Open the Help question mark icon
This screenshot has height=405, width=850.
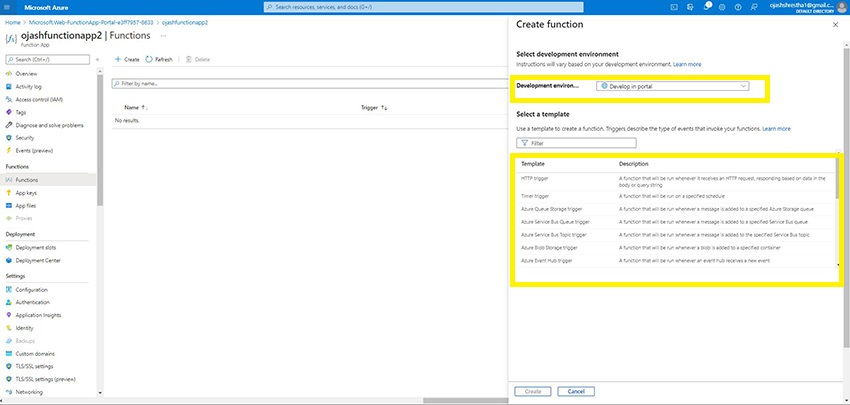pos(738,8)
